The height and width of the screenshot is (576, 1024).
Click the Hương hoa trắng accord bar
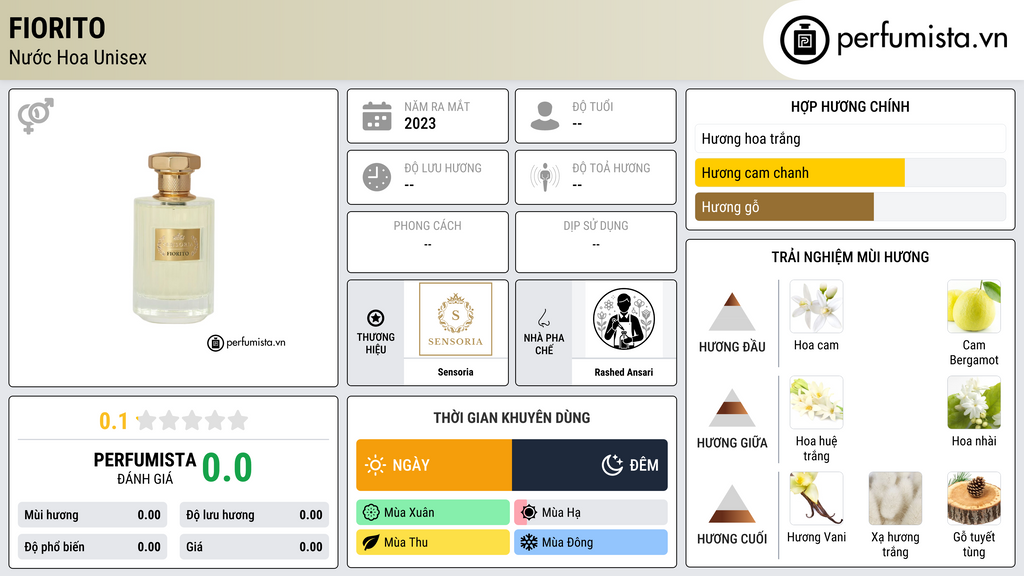point(850,138)
